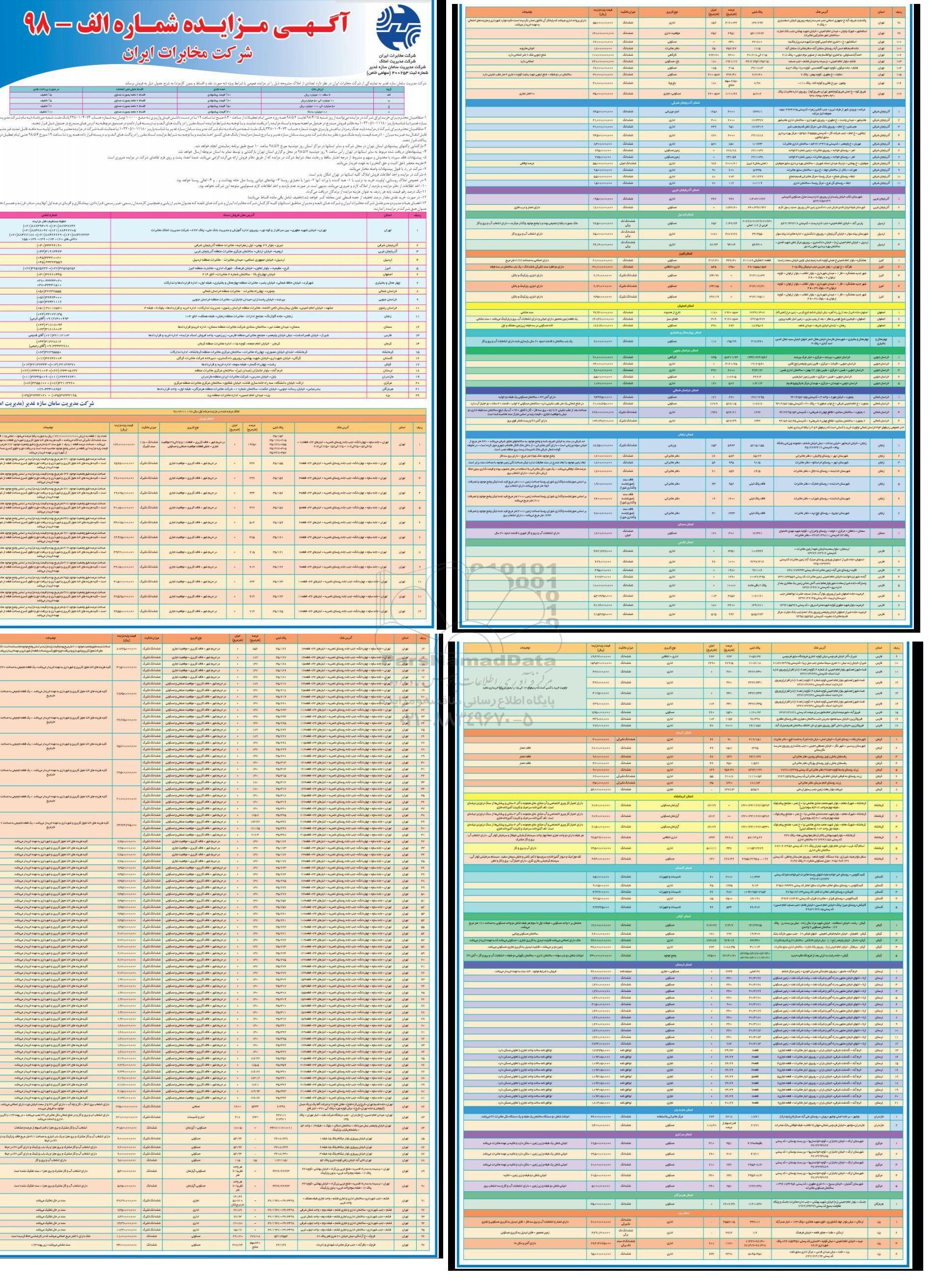Click the "استان سمنان" section band
The image size is (937, 1288).
pyautogui.click(x=686, y=524)
